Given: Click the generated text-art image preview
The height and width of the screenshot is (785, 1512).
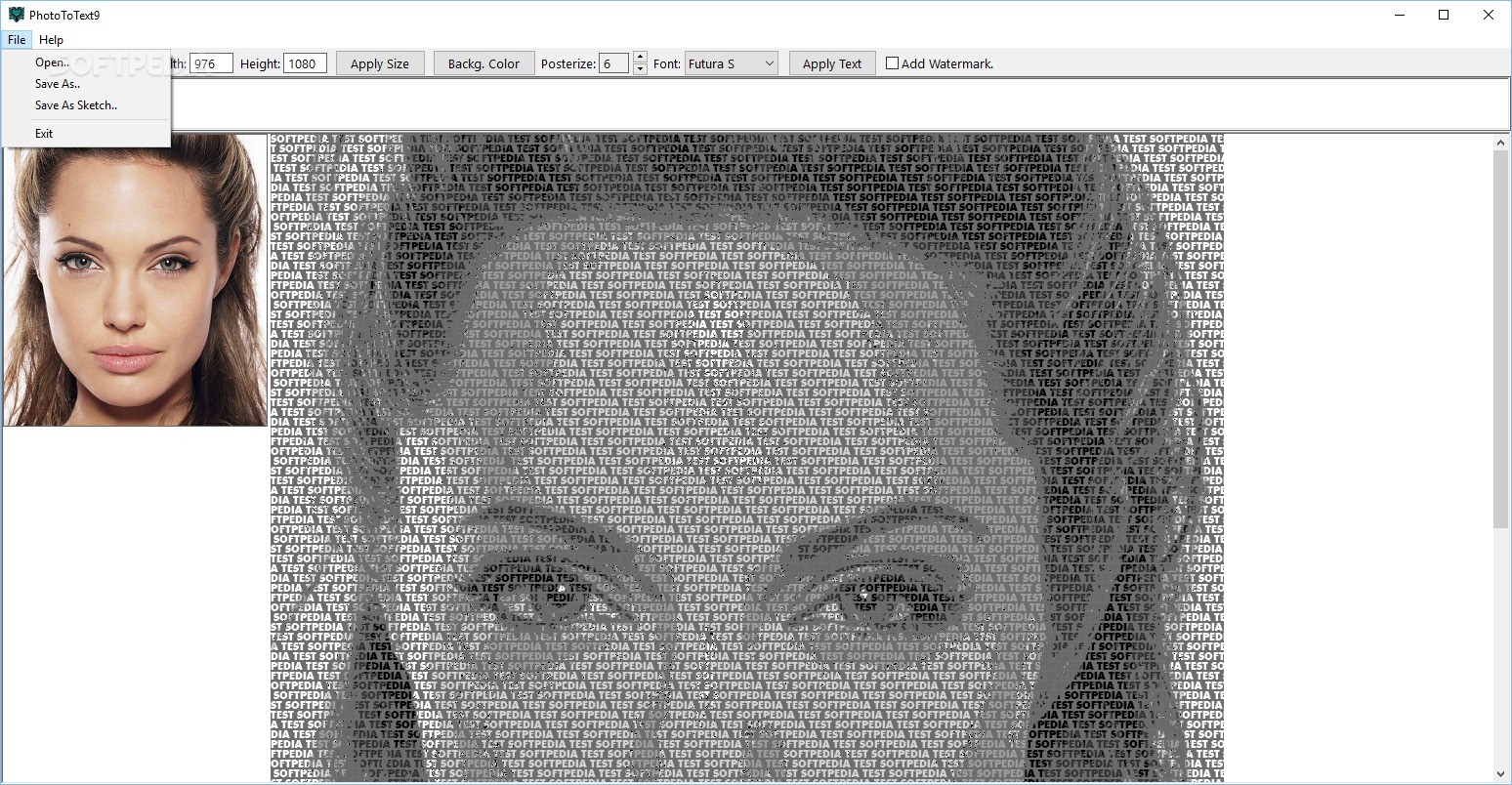Looking at the screenshot, I should (x=747, y=458).
